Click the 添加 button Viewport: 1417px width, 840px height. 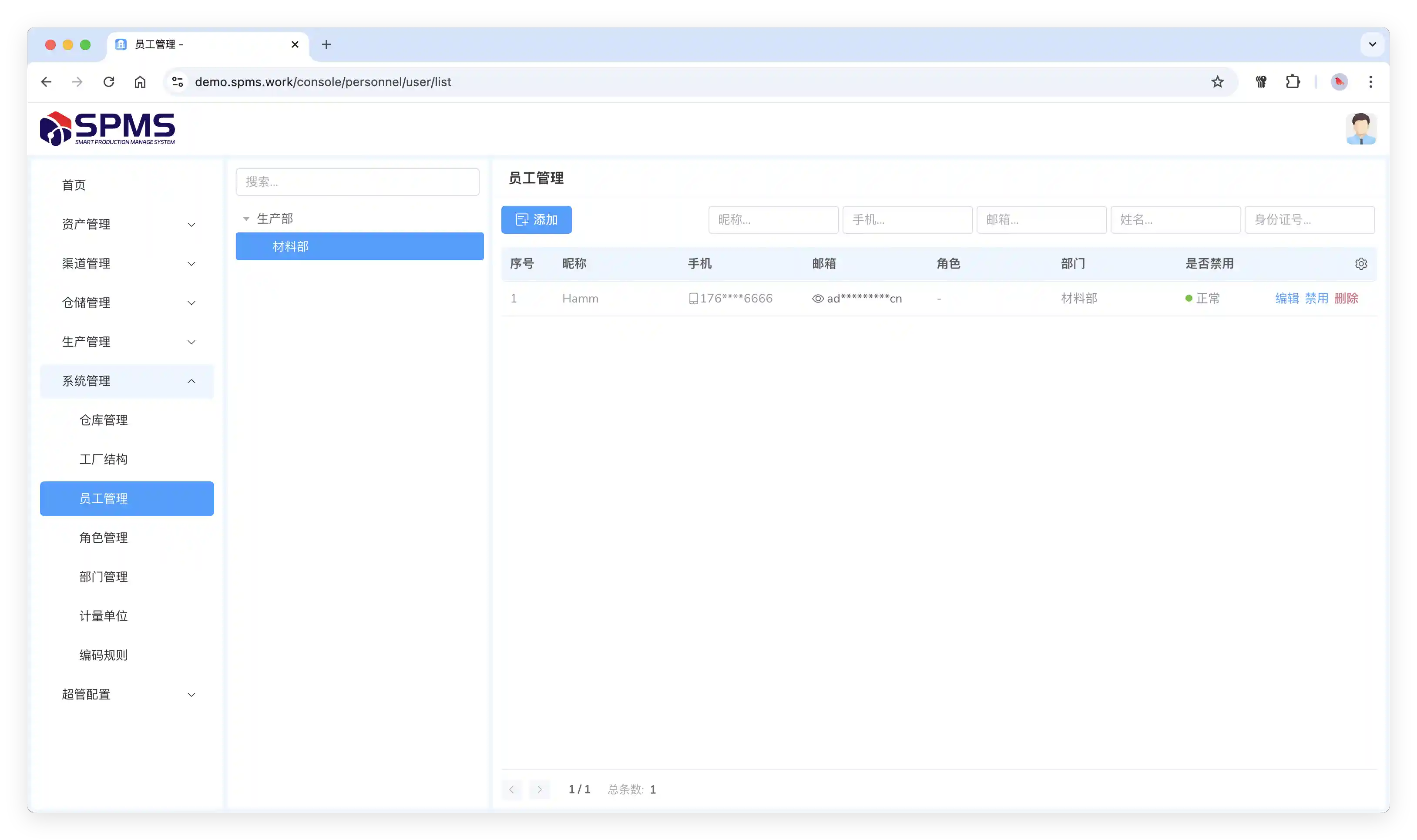536,220
